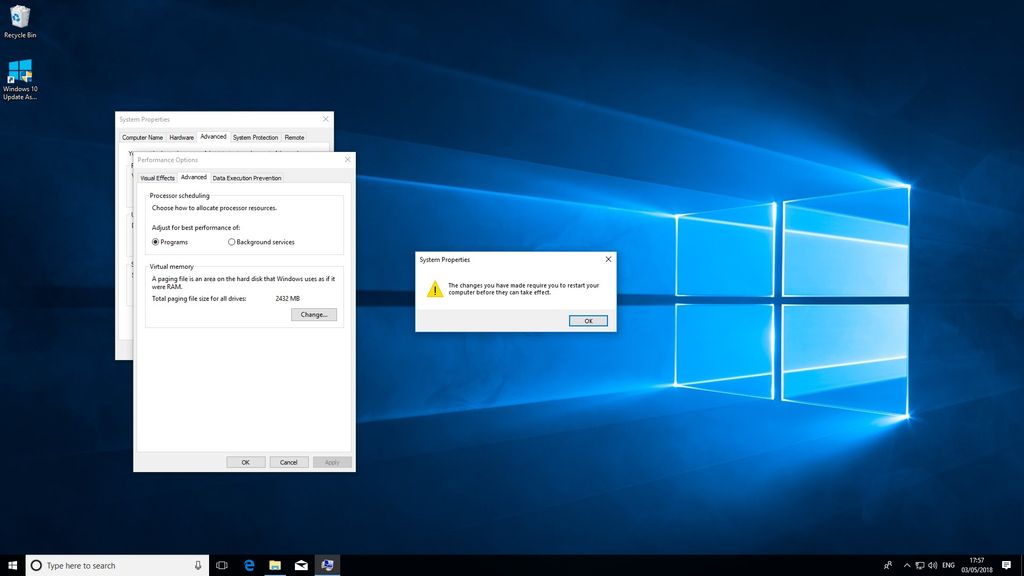Select the Programs radio button
The height and width of the screenshot is (576, 1024).
157,241
